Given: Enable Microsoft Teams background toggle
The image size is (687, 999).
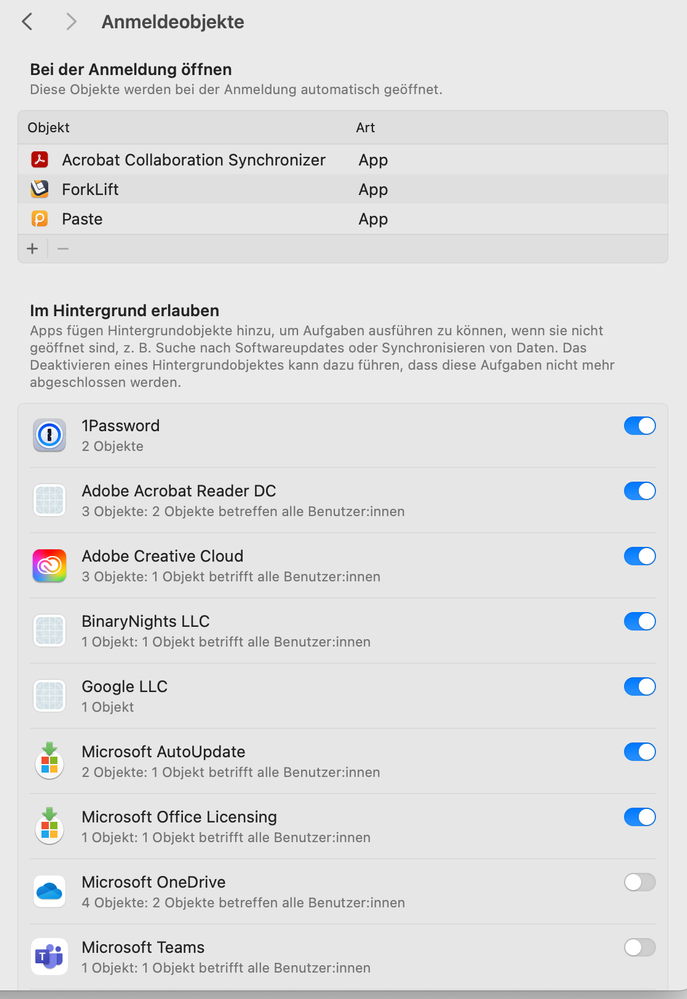Looking at the screenshot, I should pos(640,947).
